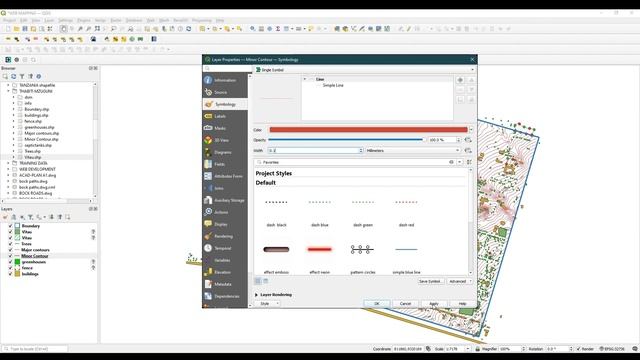
Task: Click Add Group icon in Layers panel
Action: 13,217
